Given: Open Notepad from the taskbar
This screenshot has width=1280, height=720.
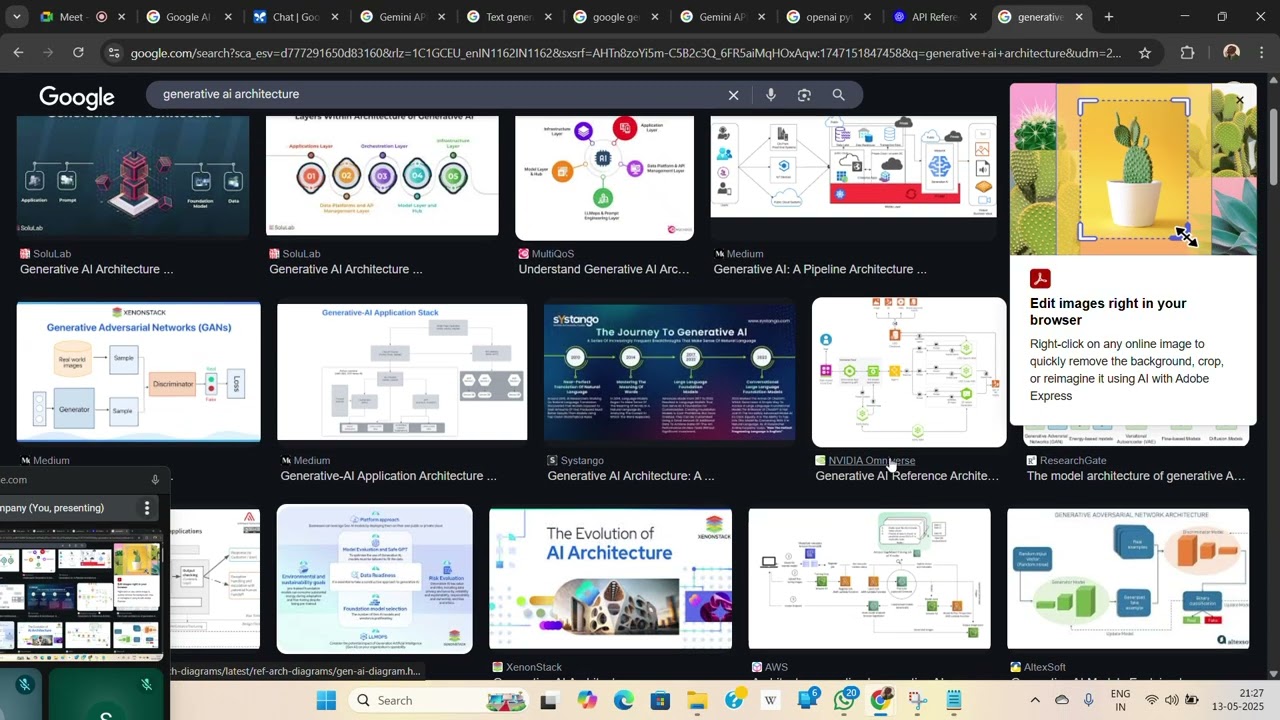Looking at the screenshot, I should (954, 700).
